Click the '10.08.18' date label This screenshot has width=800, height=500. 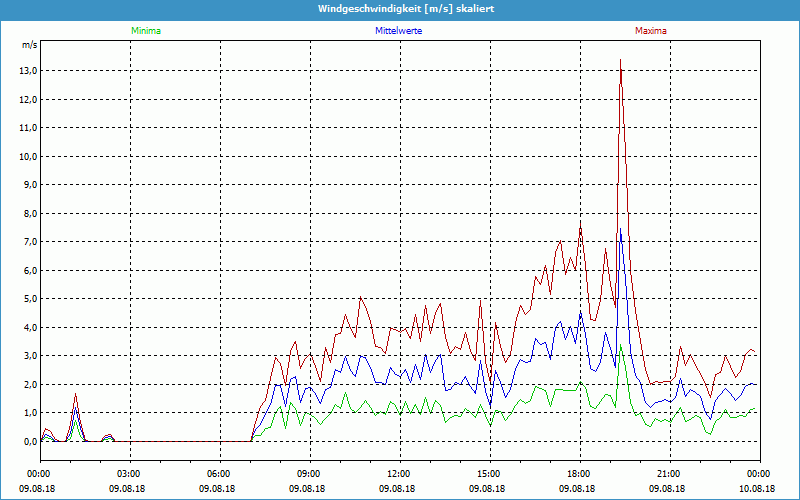pyautogui.click(x=757, y=488)
